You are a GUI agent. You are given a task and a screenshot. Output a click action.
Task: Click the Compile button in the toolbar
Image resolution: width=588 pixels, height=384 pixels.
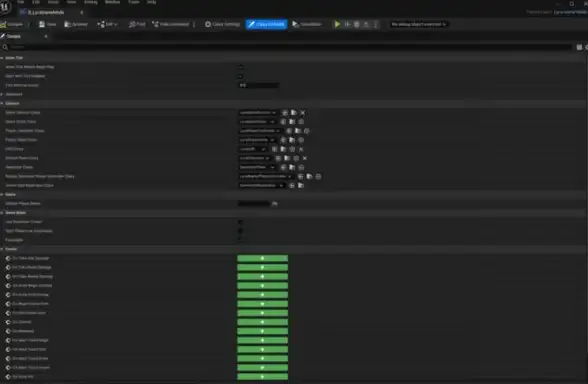tap(12, 24)
